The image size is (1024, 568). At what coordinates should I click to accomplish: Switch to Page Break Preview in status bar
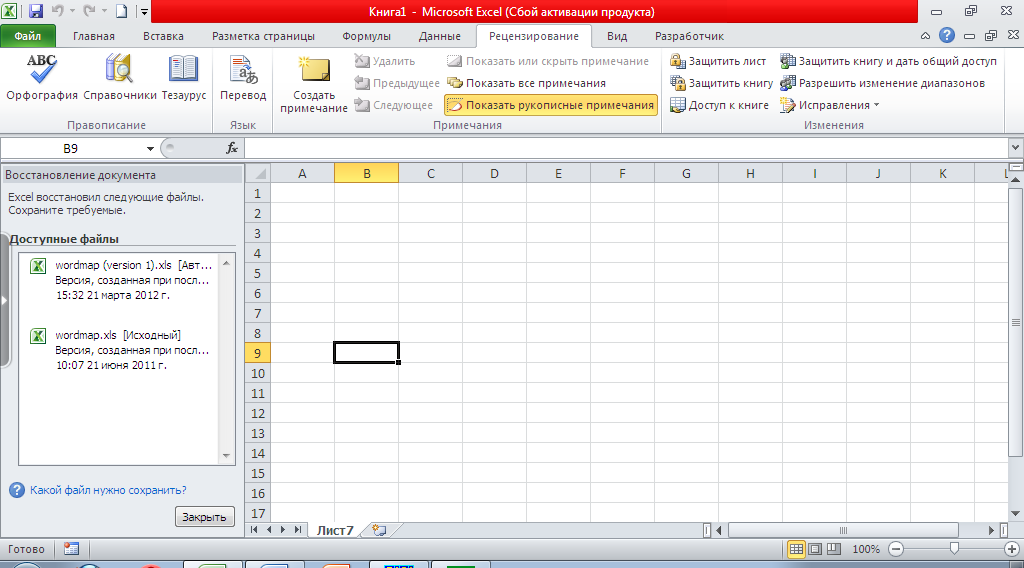[x=834, y=550]
